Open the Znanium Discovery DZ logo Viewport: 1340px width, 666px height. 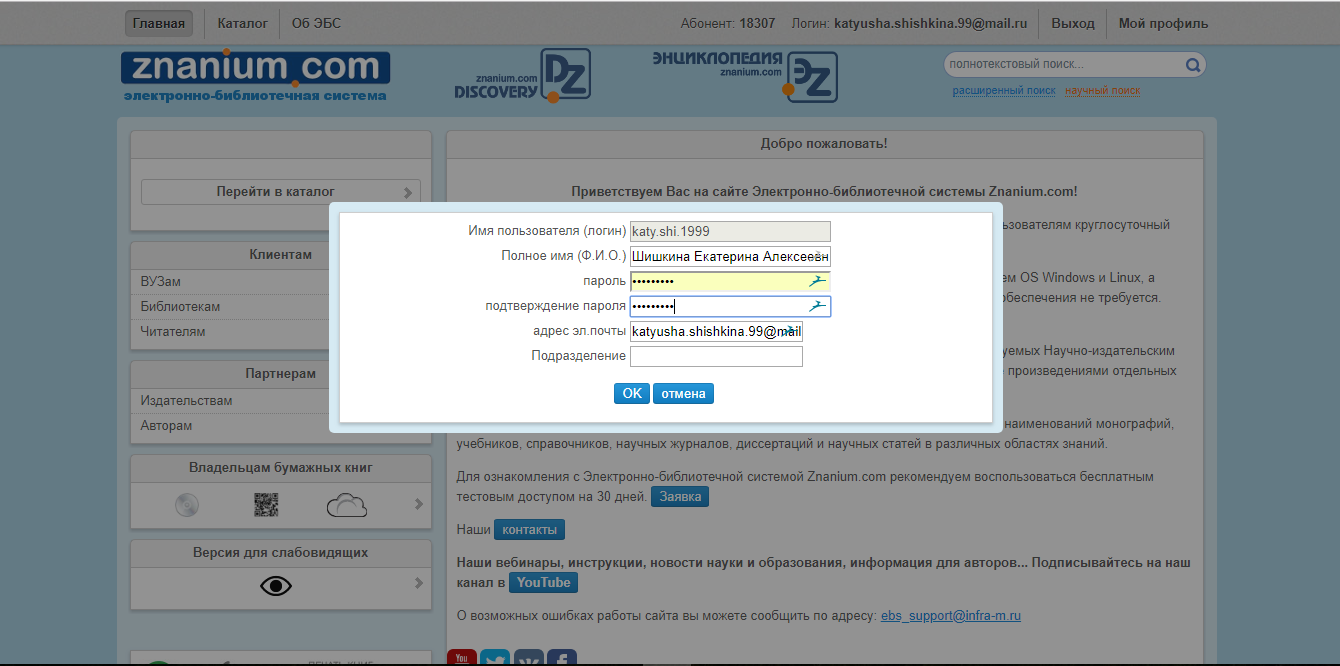point(522,77)
